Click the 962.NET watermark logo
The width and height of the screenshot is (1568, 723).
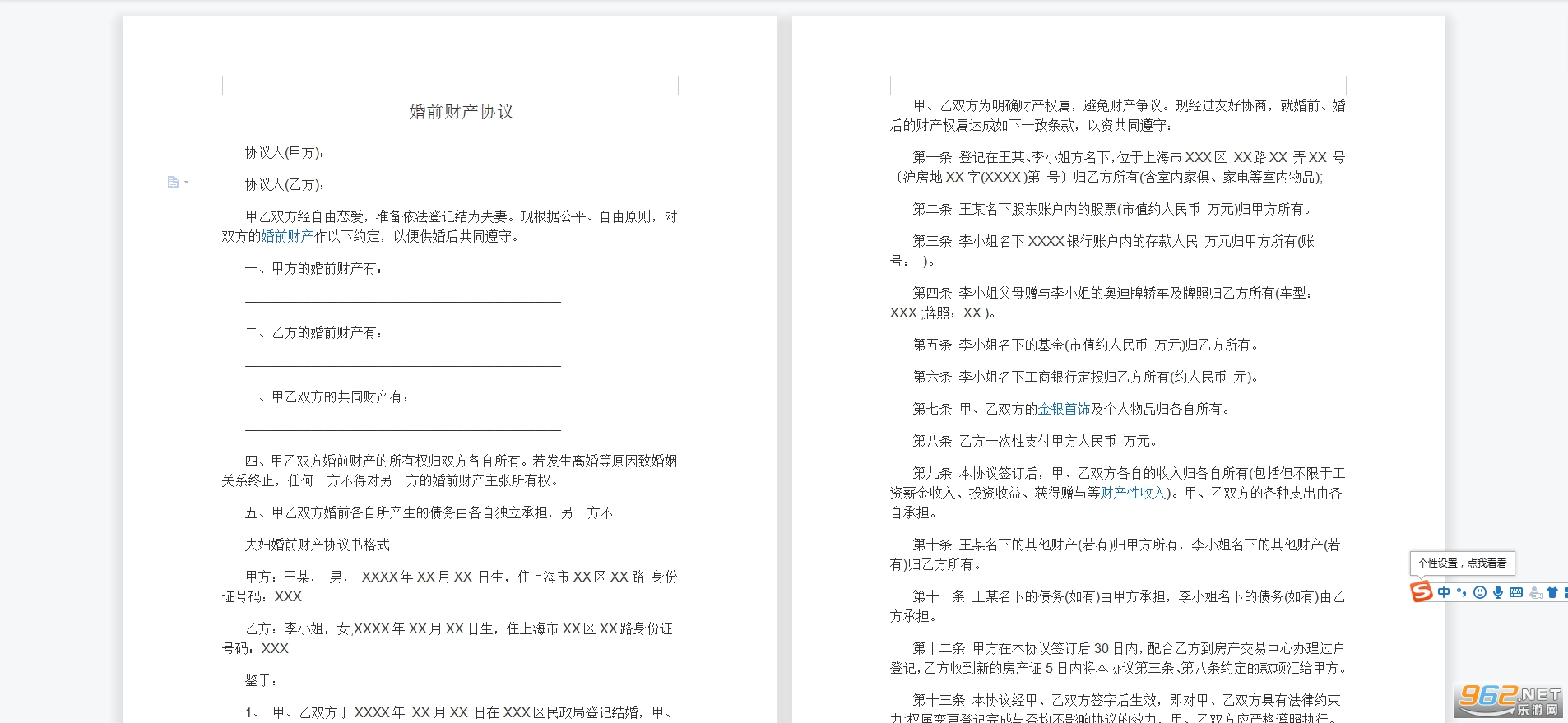coord(1508,700)
